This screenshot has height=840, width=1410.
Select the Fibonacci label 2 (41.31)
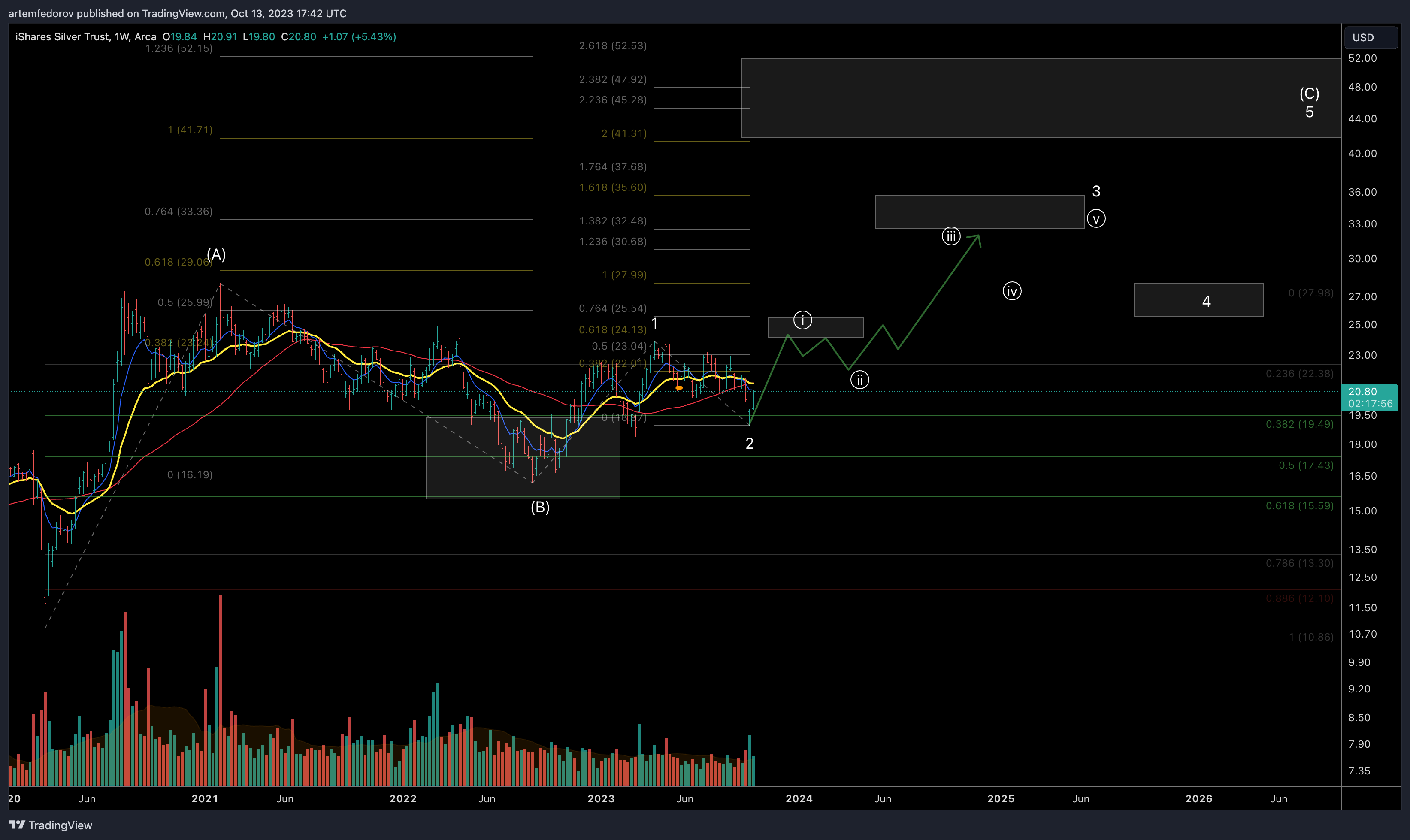624,133
